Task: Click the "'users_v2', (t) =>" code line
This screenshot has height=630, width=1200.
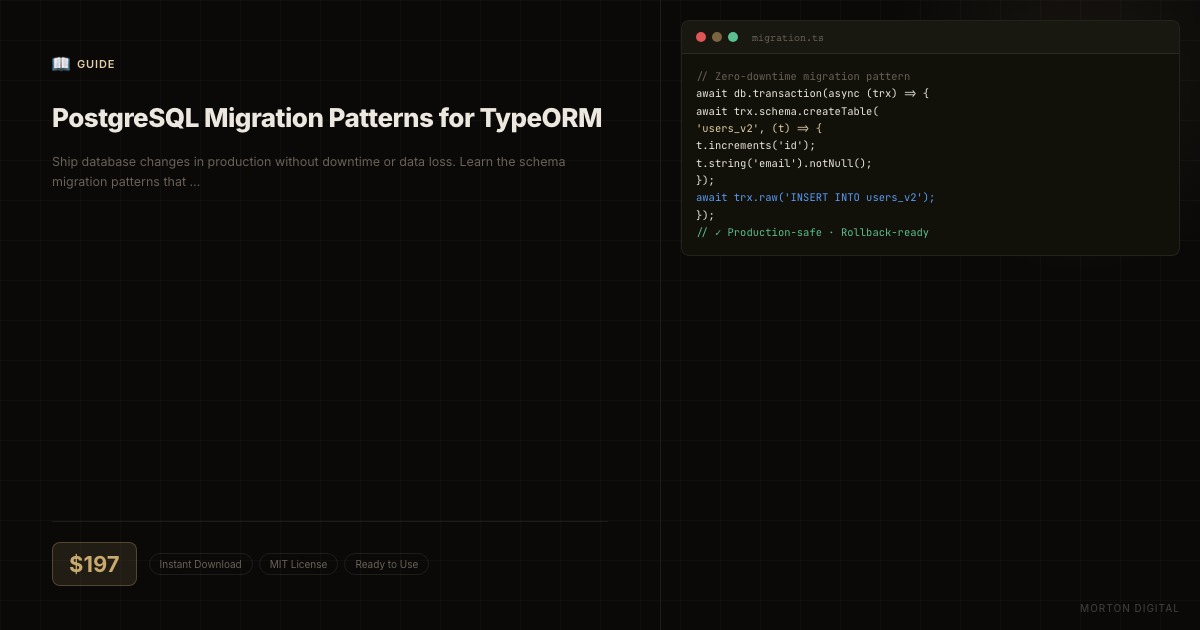Action: point(759,128)
